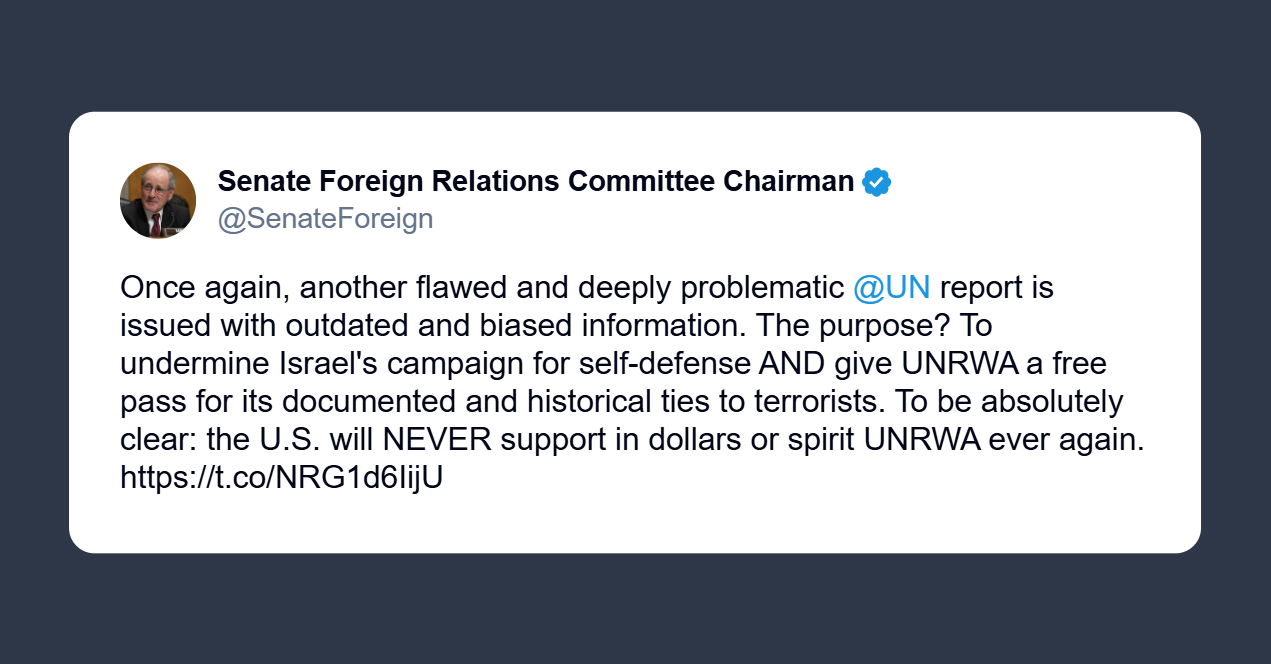Image resolution: width=1271 pixels, height=664 pixels.
Task: Click the @SenateForeign handle
Action: coord(325,218)
